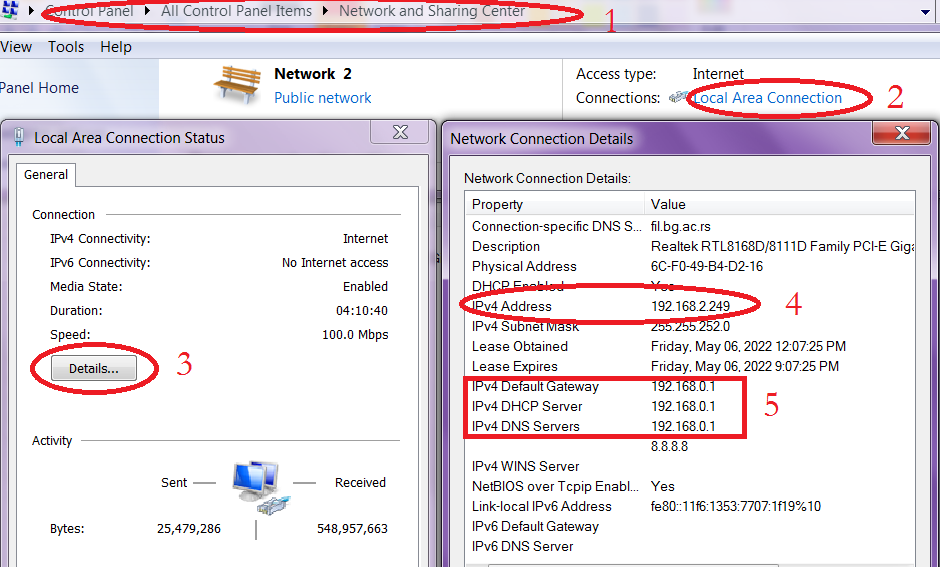The height and width of the screenshot is (567, 940).
Task: Select the IPv6 DNS Server row
Action: click(x=690, y=547)
